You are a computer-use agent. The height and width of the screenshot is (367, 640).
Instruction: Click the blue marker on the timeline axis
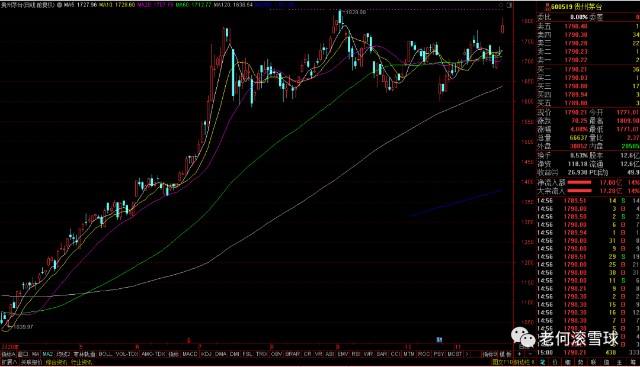click(439, 340)
